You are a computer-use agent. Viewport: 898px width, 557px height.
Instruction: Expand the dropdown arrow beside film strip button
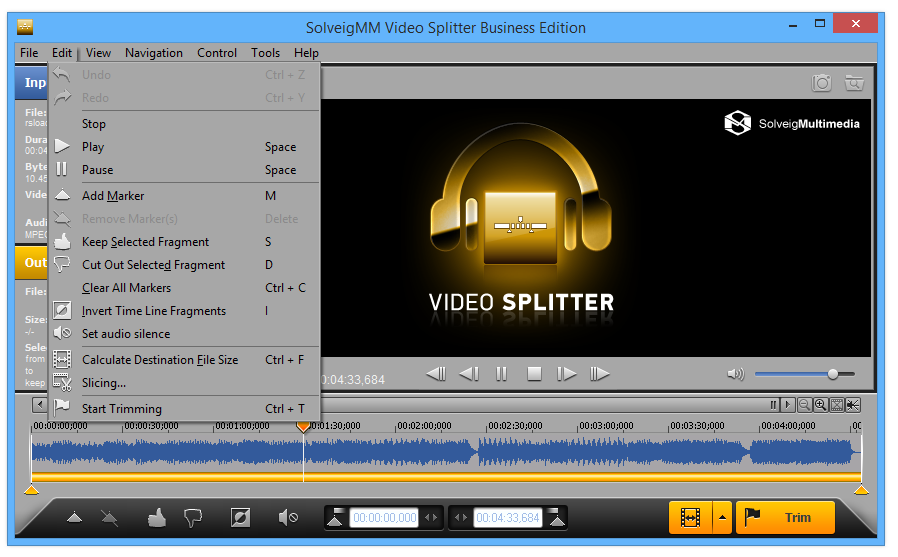point(722,518)
